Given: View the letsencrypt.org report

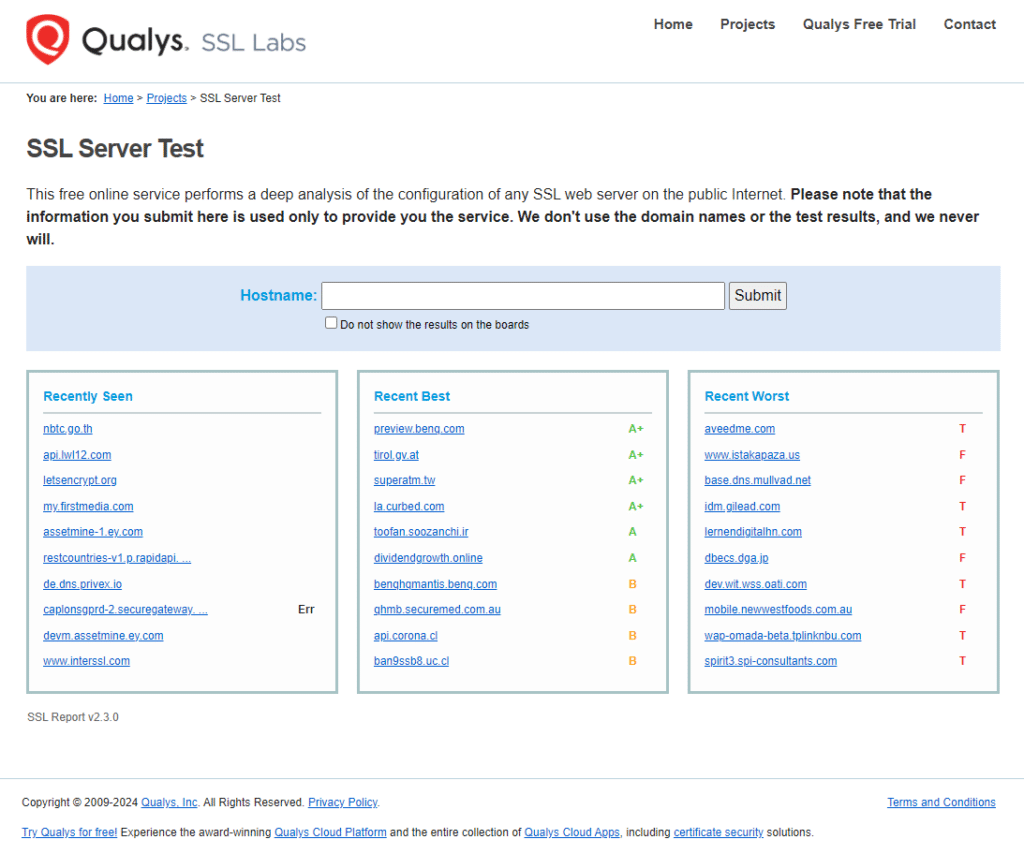Looking at the screenshot, I should pos(80,480).
